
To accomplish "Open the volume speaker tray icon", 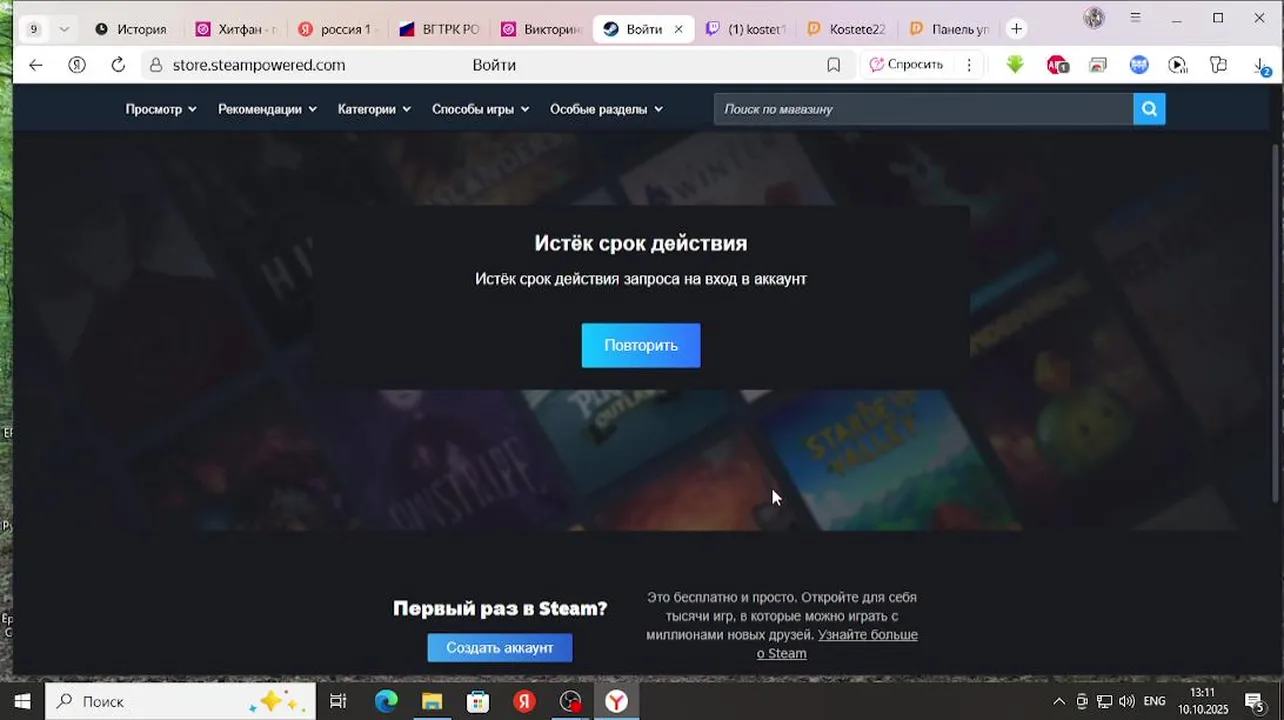I will point(1127,701).
